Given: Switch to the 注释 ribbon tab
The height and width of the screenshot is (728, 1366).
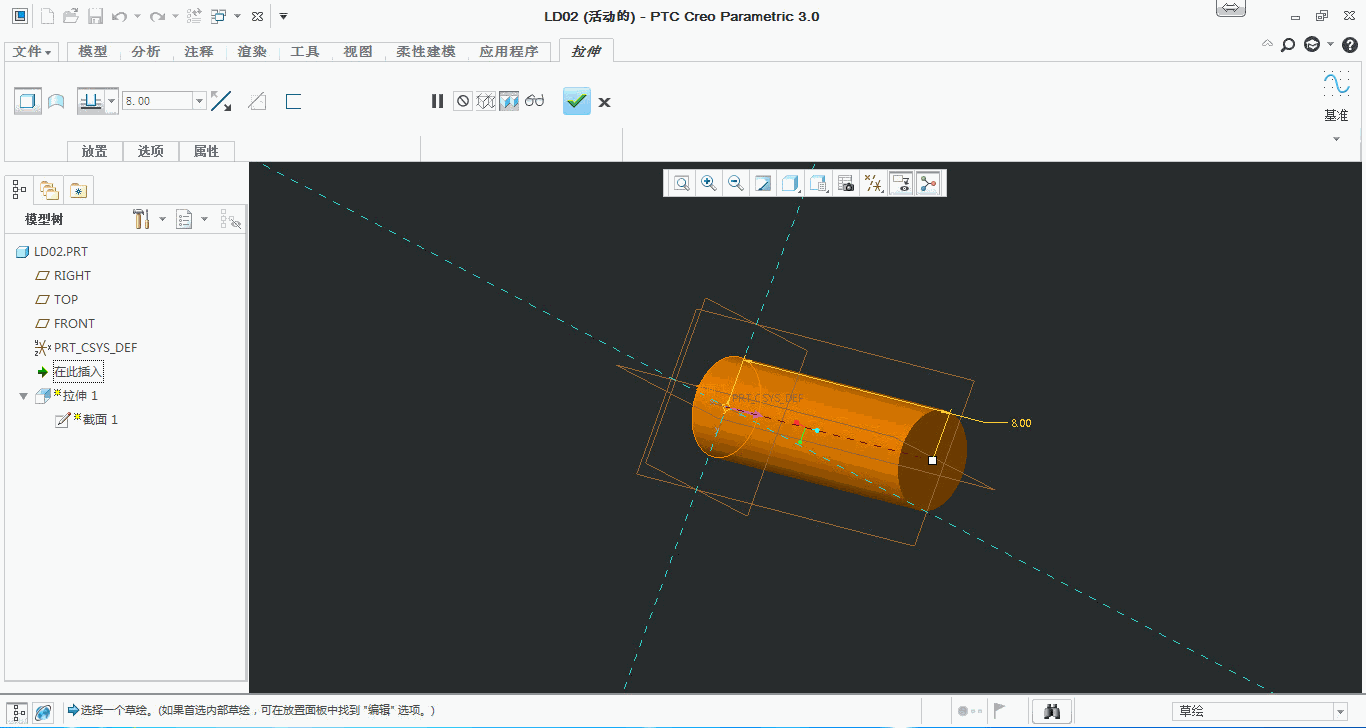Looking at the screenshot, I should [199, 51].
